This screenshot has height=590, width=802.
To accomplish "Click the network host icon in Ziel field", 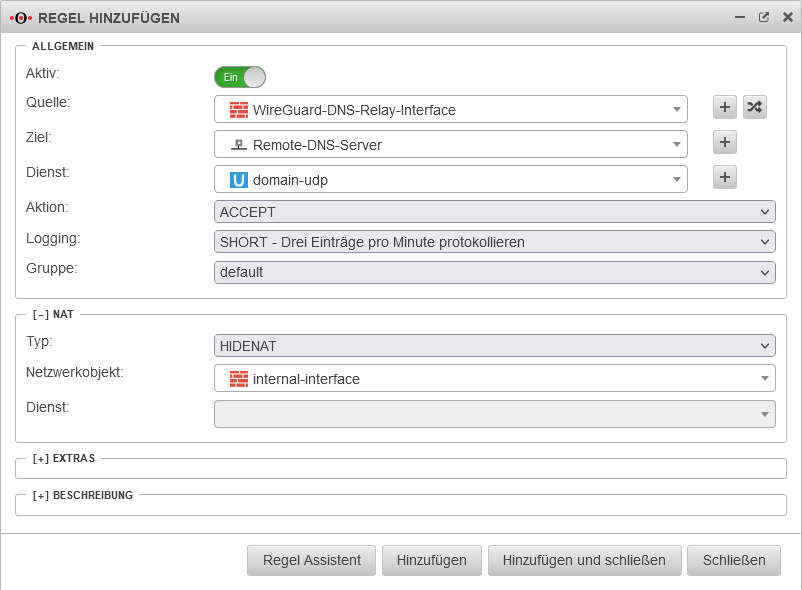I will pos(239,145).
